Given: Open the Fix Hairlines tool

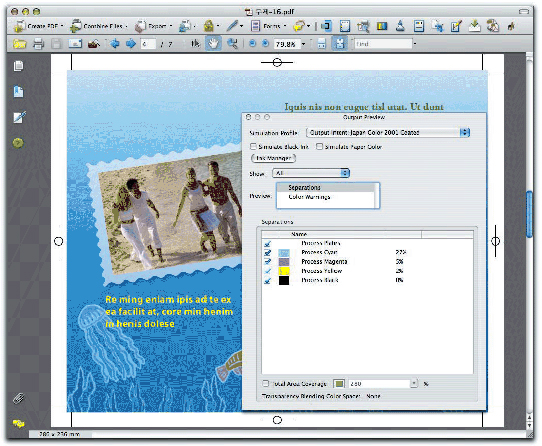Looking at the screenshot, I should pyautogui.click(x=456, y=26).
